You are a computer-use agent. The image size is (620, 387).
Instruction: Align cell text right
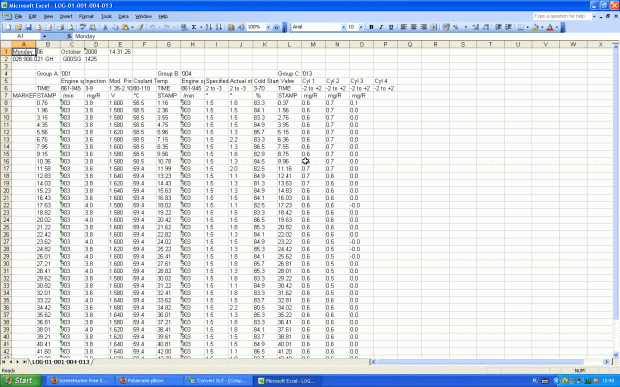pos(423,27)
